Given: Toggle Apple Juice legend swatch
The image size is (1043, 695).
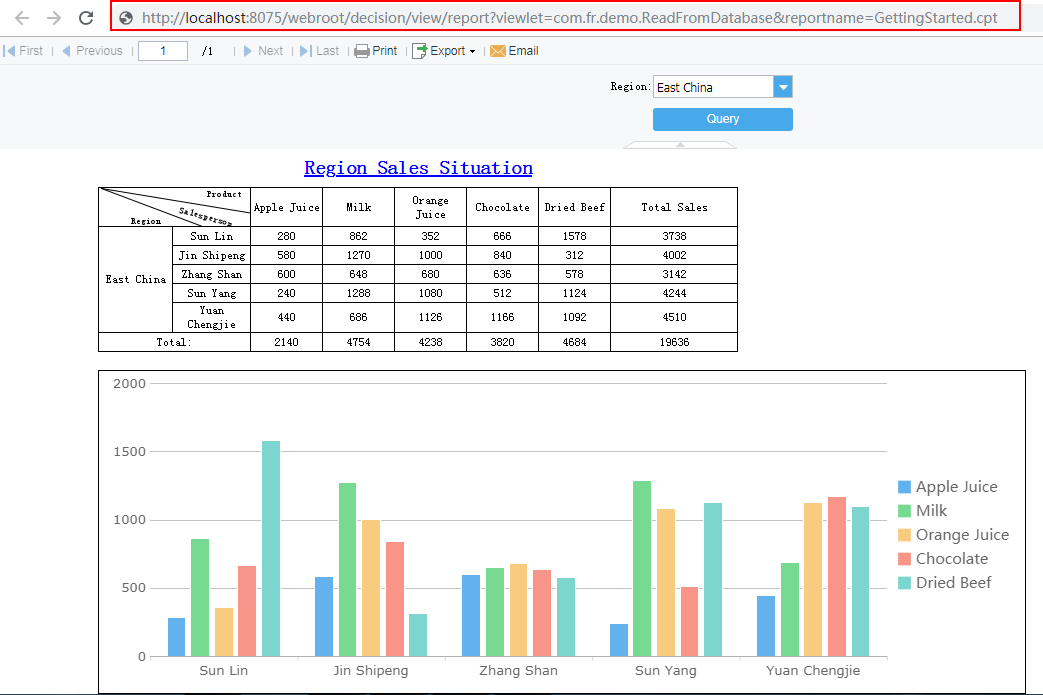Looking at the screenshot, I should click(x=904, y=487).
